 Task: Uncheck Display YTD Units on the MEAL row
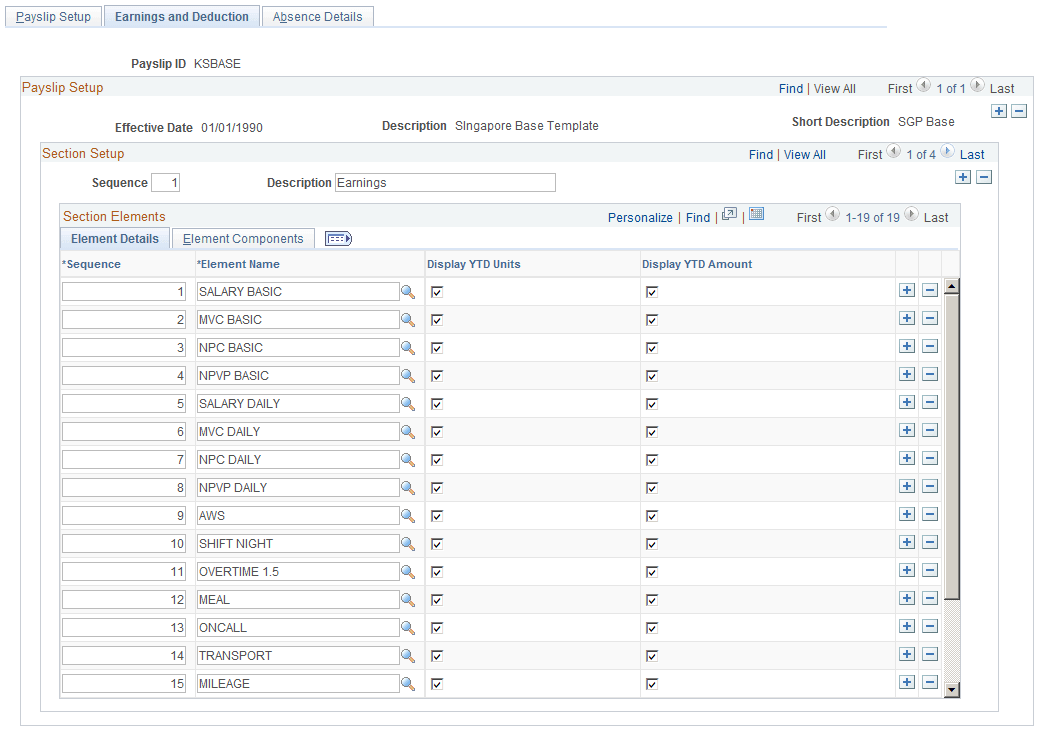click(x=437, y=599)
